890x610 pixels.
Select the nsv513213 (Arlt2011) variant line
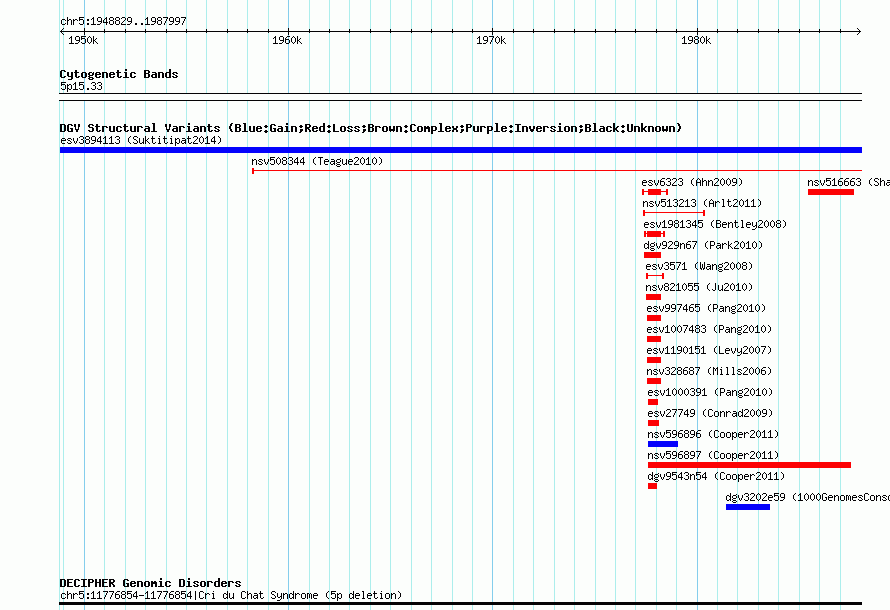tap(674, 213)
